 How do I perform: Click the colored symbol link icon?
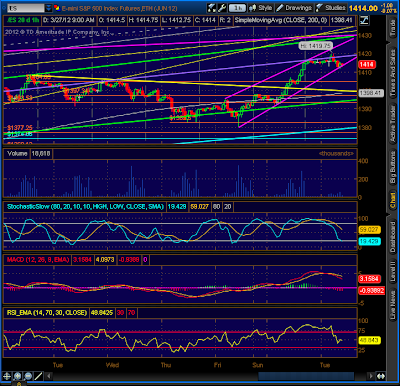point(57,8)
